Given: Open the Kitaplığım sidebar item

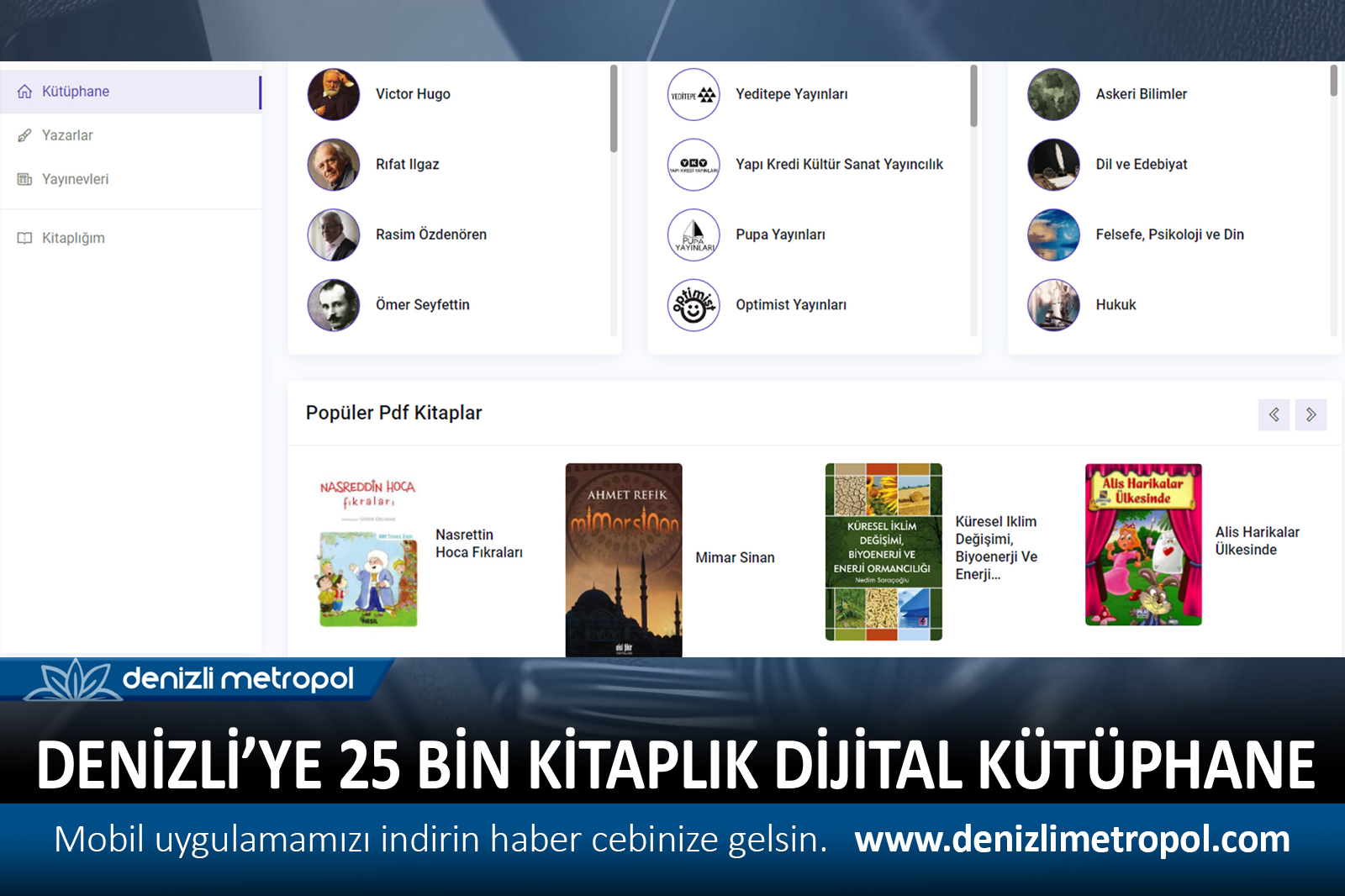Looking at the screenshot, I should point(130,238).
